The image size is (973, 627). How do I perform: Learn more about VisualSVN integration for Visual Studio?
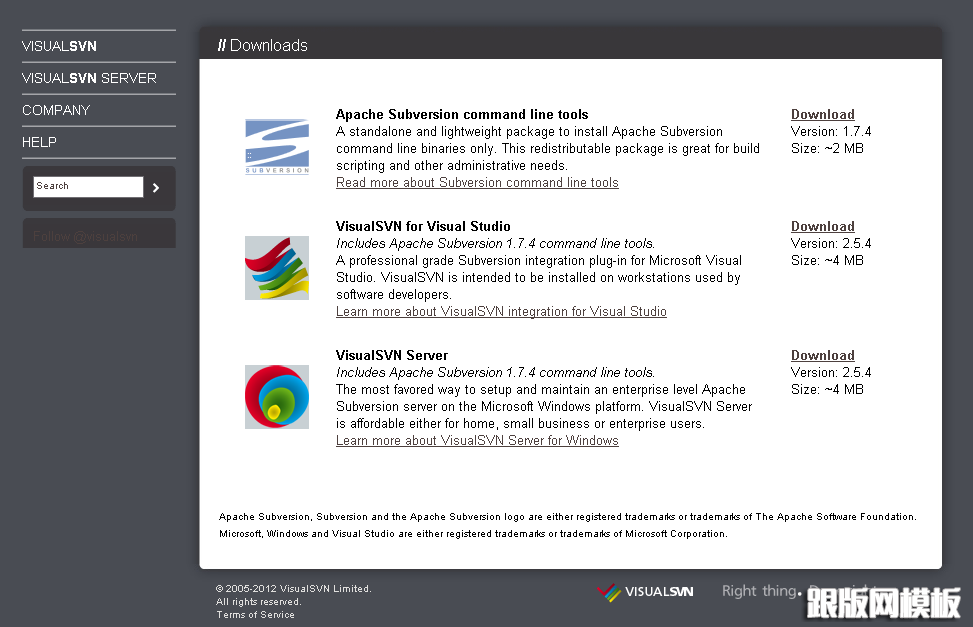[x=501, y=312]
